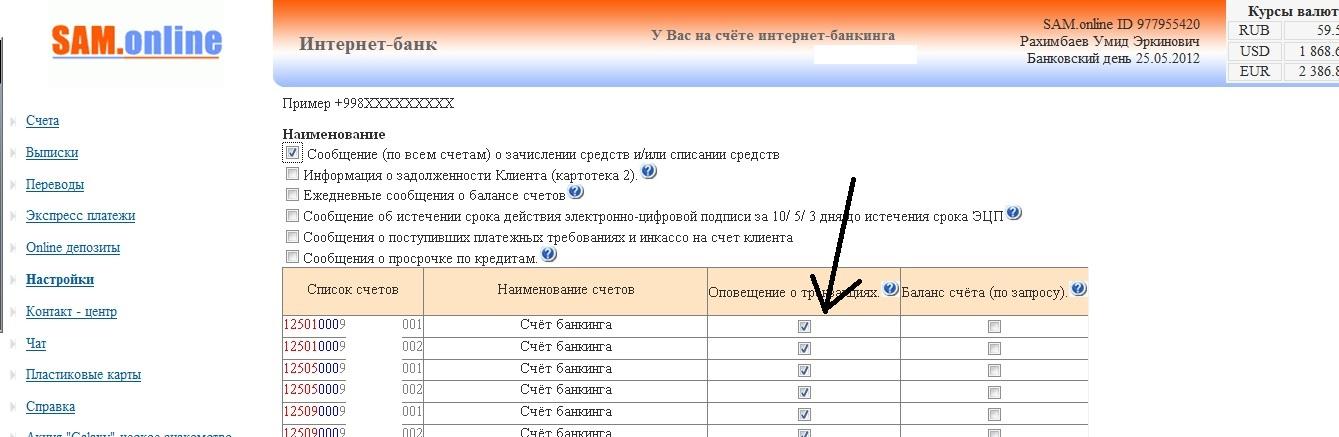This screenshot has width=1339, height=437.
Task: Open the Online депозиты link
Action: point(73,248)
